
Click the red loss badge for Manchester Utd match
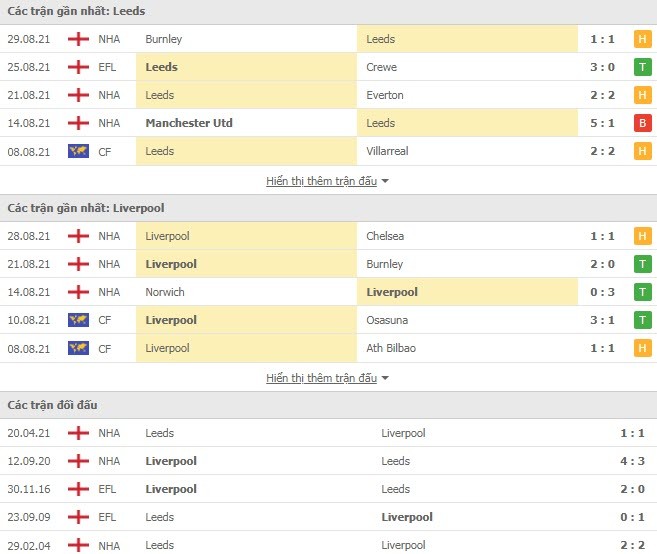642,123
